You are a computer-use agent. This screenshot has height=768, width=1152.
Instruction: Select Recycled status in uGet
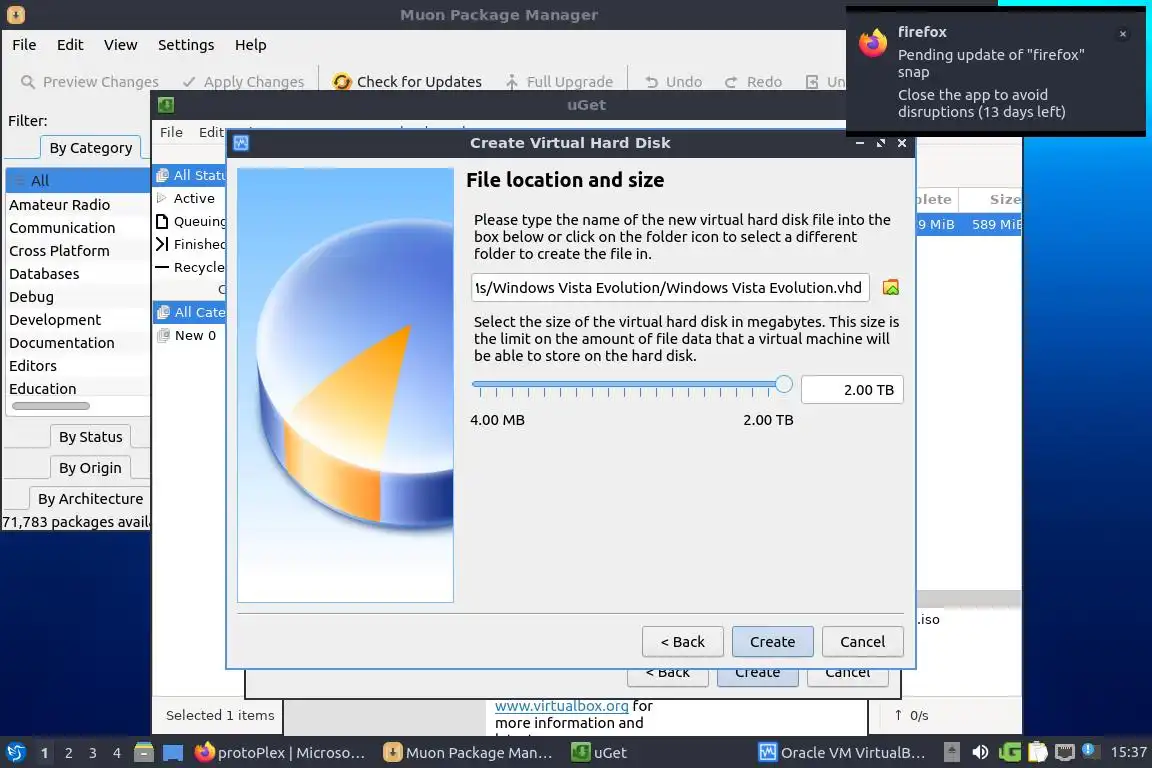point(190,267)
